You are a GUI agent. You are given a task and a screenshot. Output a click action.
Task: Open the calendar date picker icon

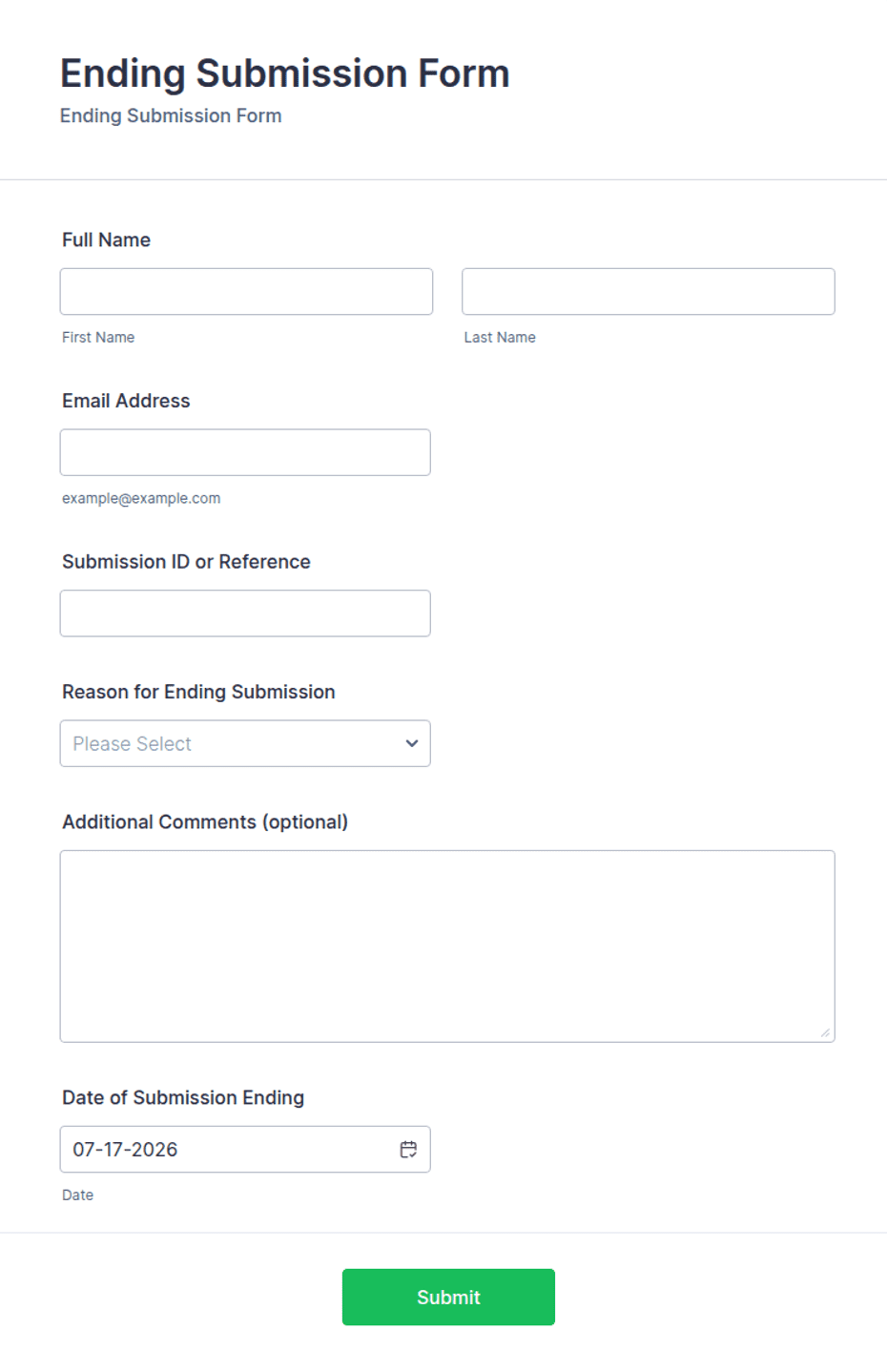pyautogui.click(x=408, y=1149)
